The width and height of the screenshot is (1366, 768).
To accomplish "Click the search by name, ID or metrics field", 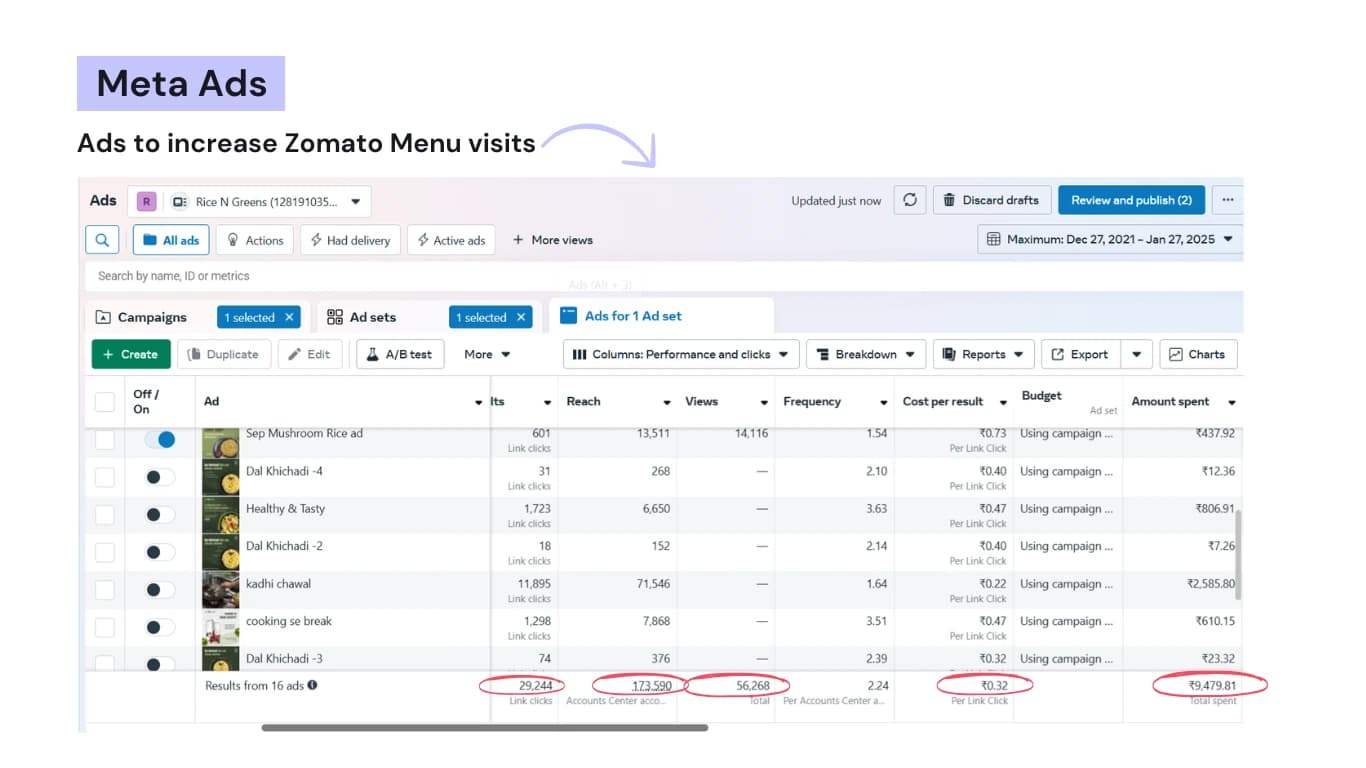I will 664,276.
